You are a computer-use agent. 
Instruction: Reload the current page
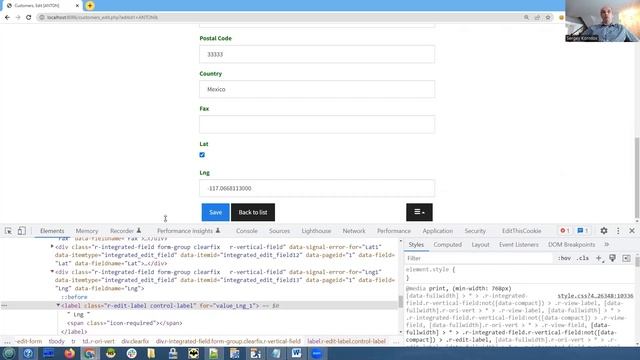pos(29,18)
